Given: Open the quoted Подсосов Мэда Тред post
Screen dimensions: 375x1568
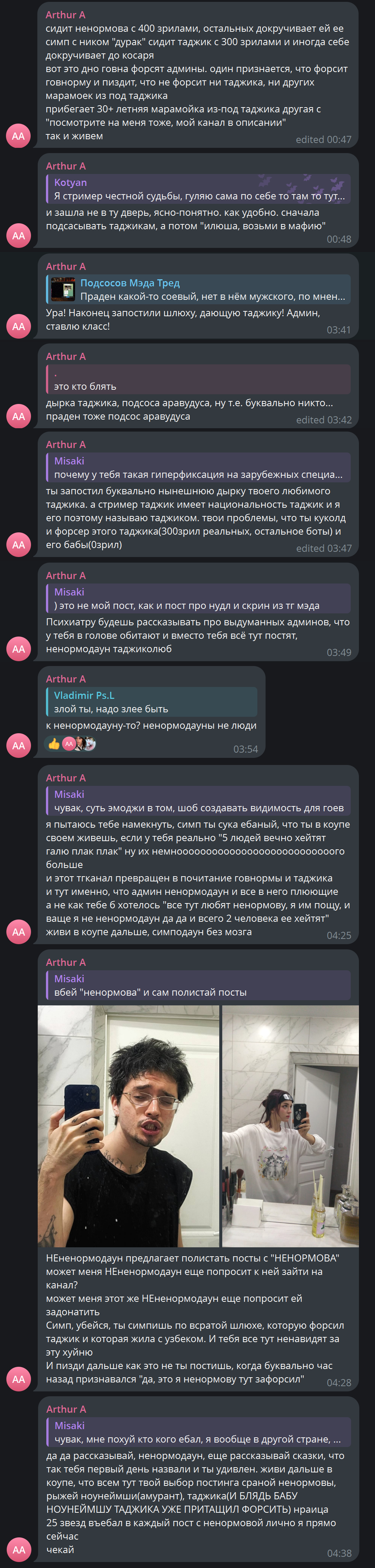Looking at the screenshot, I should [x=213, y=290].
